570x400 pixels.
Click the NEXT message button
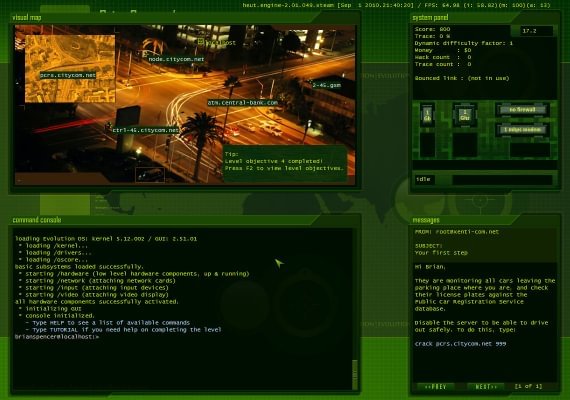click(485, 387)
